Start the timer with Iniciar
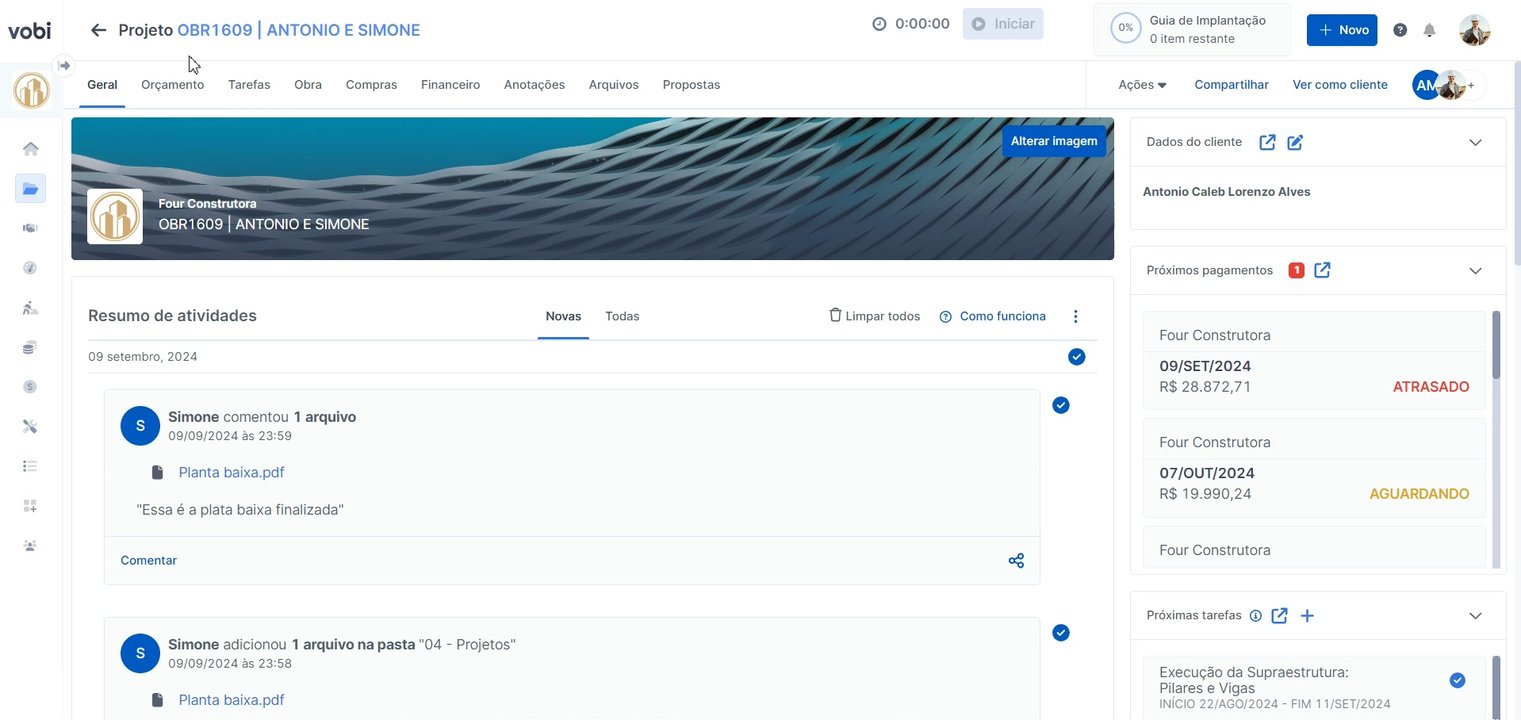 1003,24
